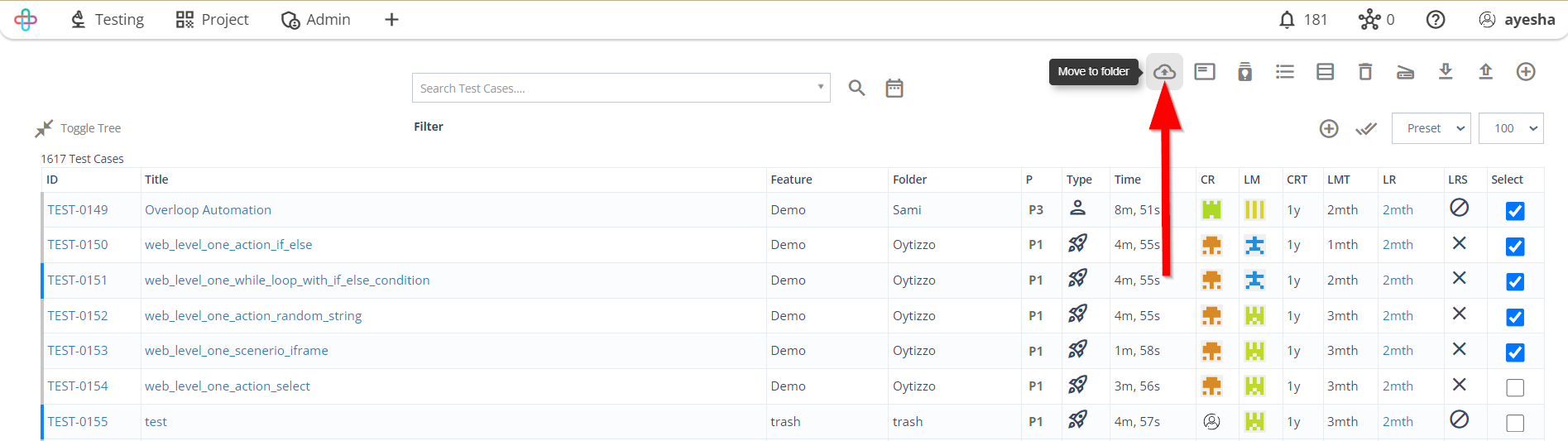The width and height of the screenshot is (1568, 441).
Task: Open the Overloop Automation title link
Action: tap(208, 210)
